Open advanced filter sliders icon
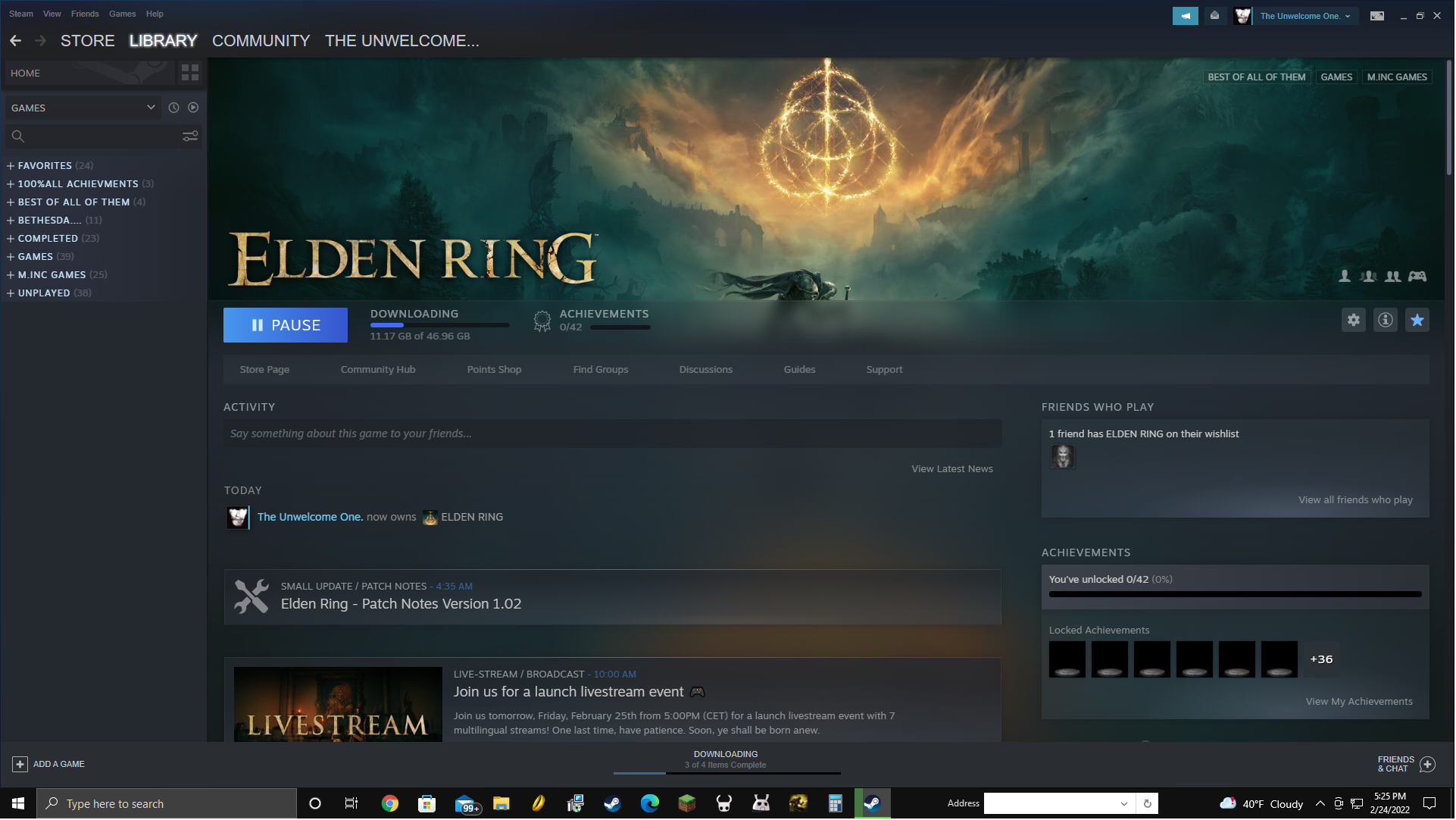Image resolution: width=1456 pixels, height=820 pixels. tap(190, 136)
